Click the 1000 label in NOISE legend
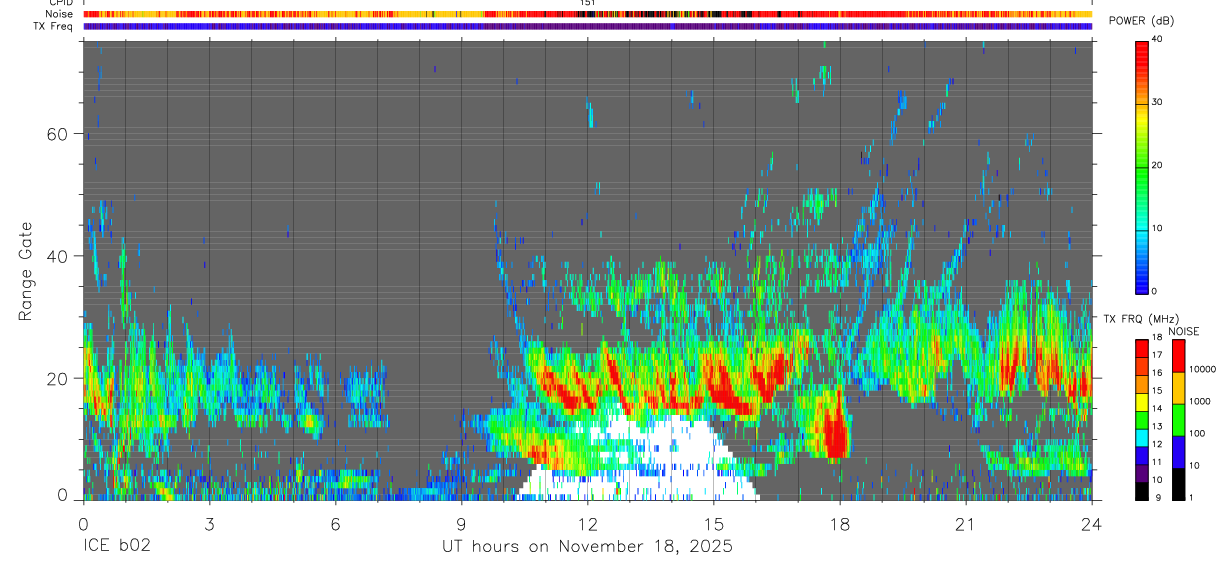The width and height of the screenshot is (1228, 567). [1200, 401]
